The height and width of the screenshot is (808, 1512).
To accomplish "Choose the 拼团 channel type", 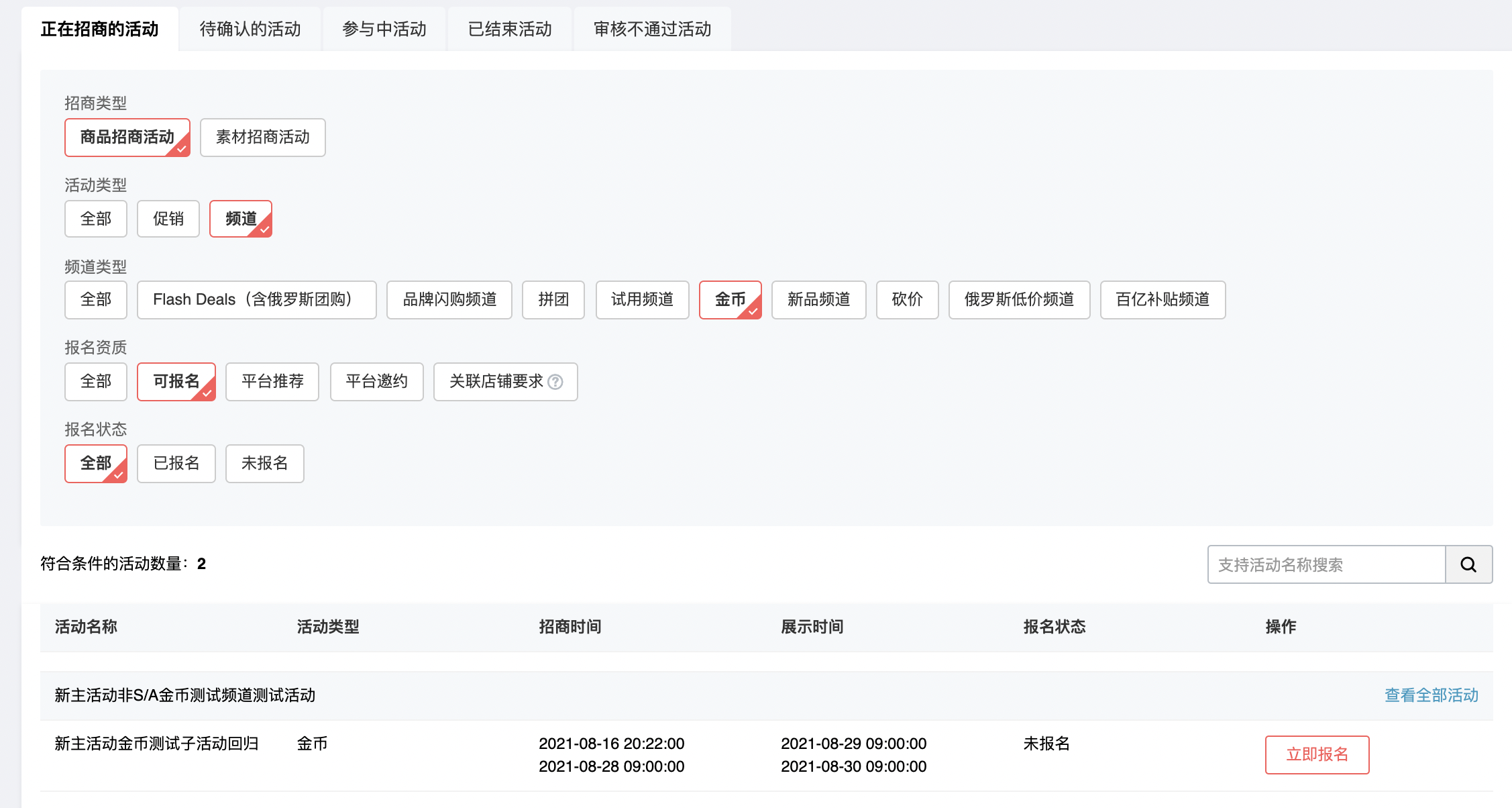I will [x=553, y=299].
